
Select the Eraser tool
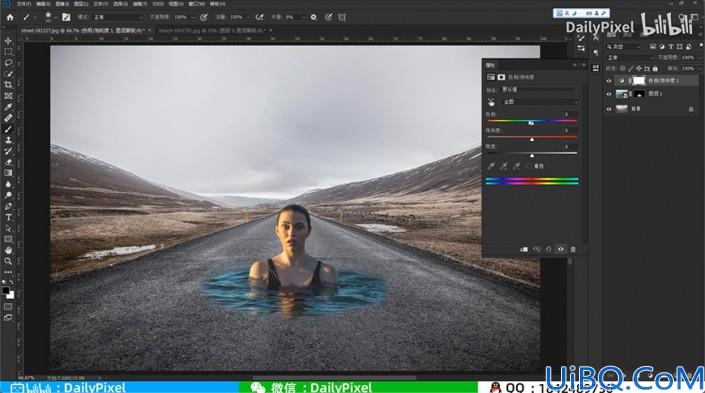pos(8,162)
